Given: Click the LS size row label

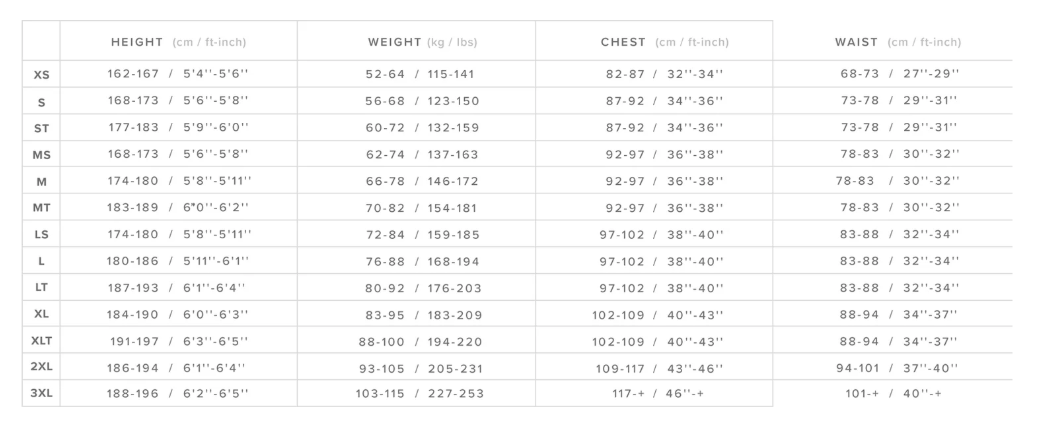Looking at the screenshot, I should click(41, 234).
